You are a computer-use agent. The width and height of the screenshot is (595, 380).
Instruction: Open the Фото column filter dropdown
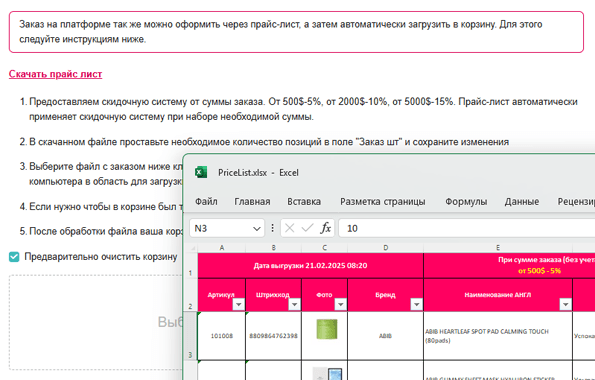[x=340, y=304]
